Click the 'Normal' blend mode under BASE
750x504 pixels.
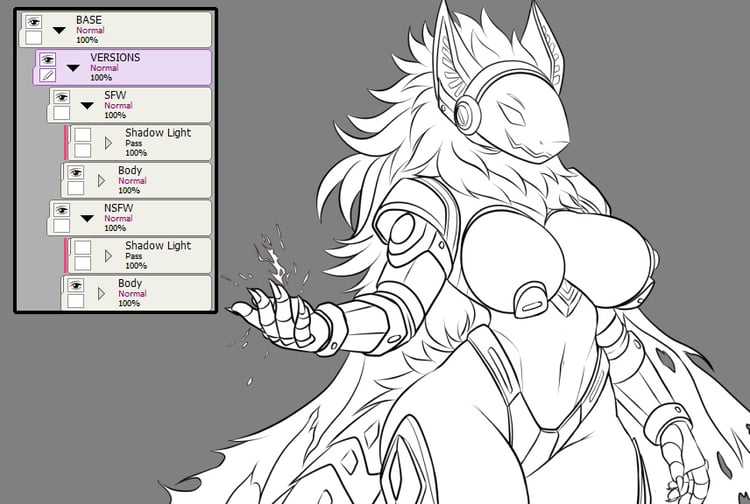[x=90, y=30]
